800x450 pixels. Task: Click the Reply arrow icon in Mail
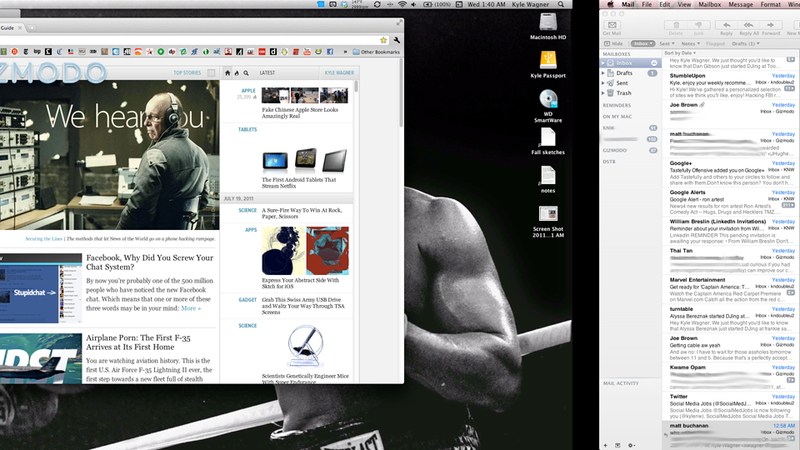(x=727, y=25)
